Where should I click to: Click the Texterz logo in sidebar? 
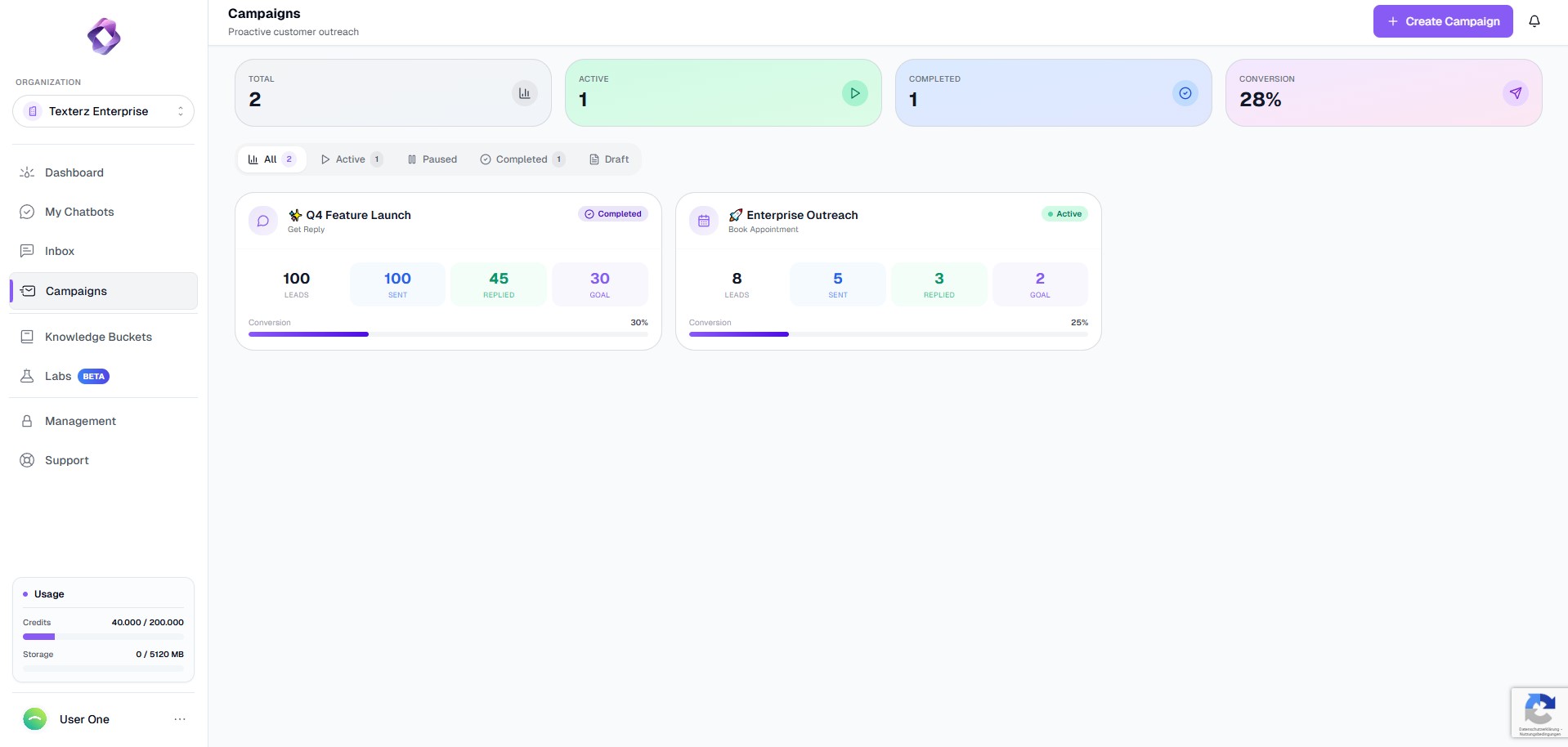coord(104,37)
